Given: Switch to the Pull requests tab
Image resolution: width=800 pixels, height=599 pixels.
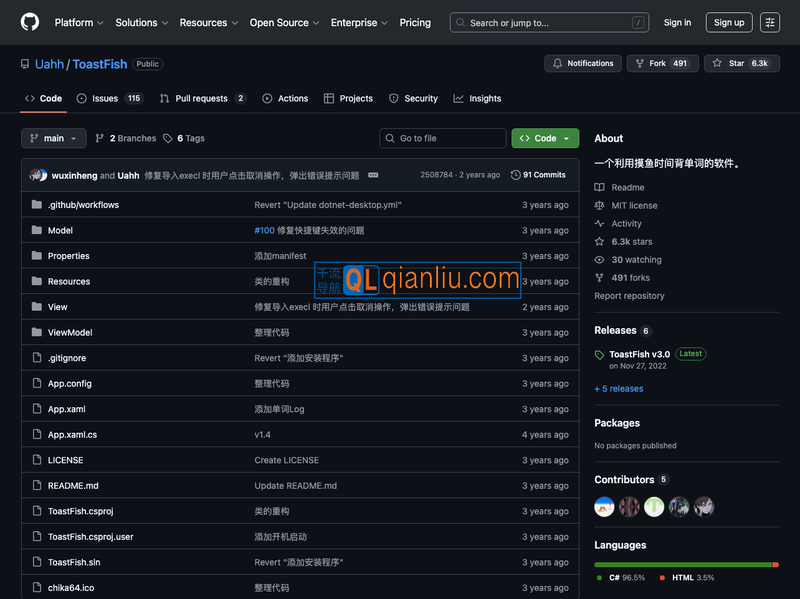Looking at the screenshot, I should [x=202, y=98].
